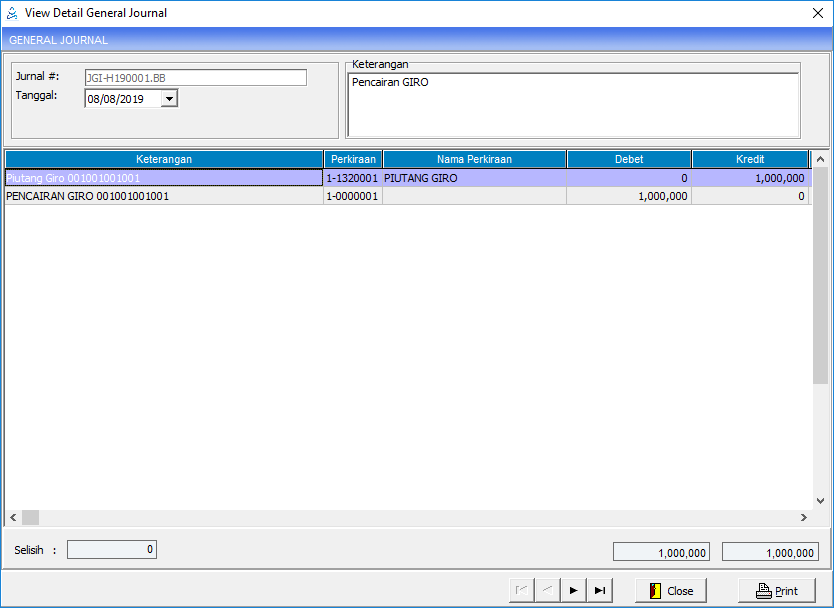
Task: Select the PIUTANG GIRO account name cell
Action: click(474, 178)
